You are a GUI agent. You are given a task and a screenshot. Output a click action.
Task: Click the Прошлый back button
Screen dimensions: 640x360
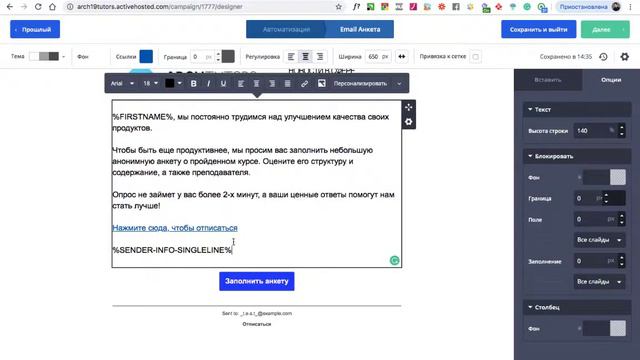[35, 29]
